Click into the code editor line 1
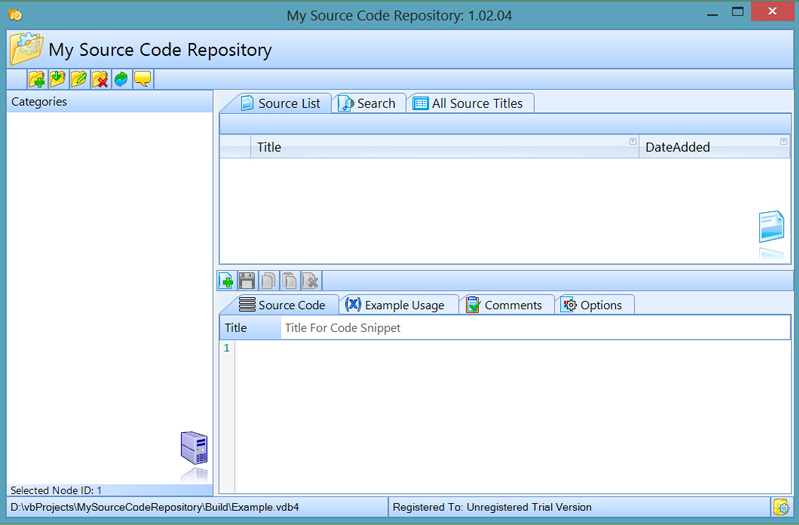Image resolution: width=799 pixels, height=525 pixels. (x=512, y=348)
